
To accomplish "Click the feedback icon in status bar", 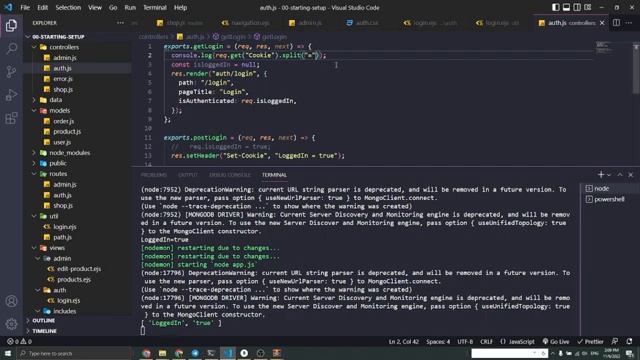I will [x=615, y=341].
